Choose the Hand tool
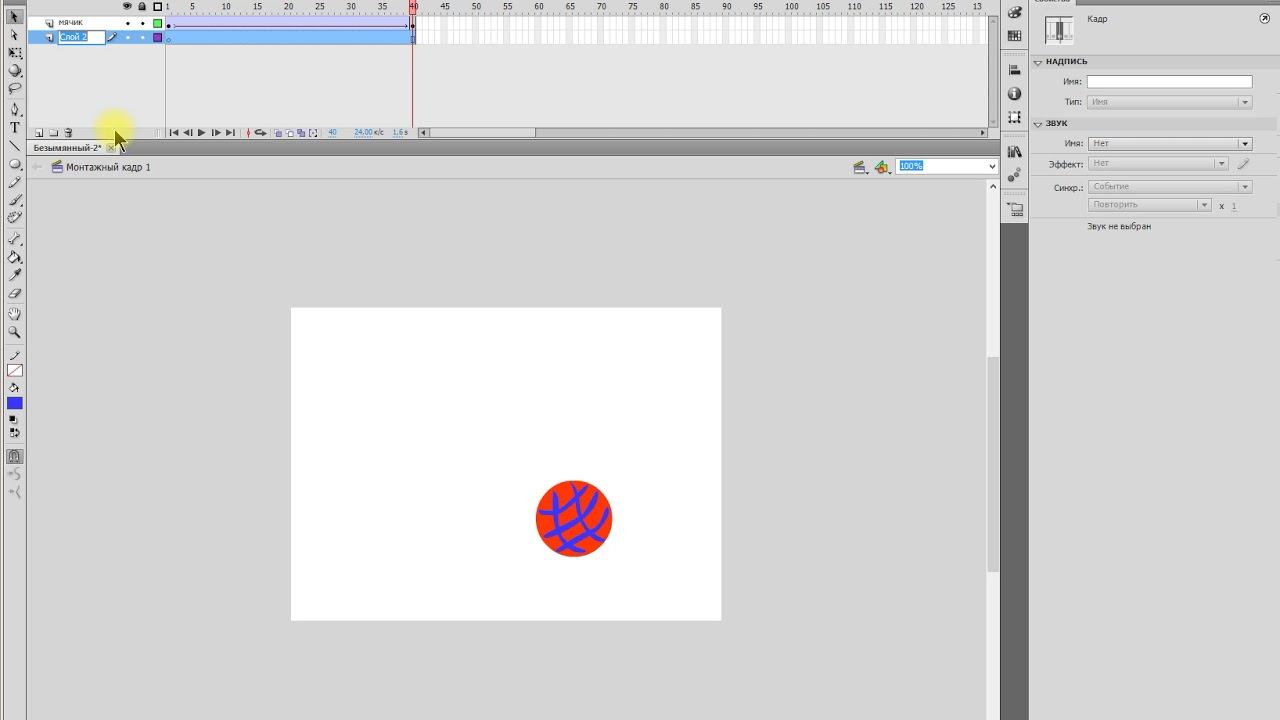The width and height of the screenshot is (1280, 720). tap(14, 314)
